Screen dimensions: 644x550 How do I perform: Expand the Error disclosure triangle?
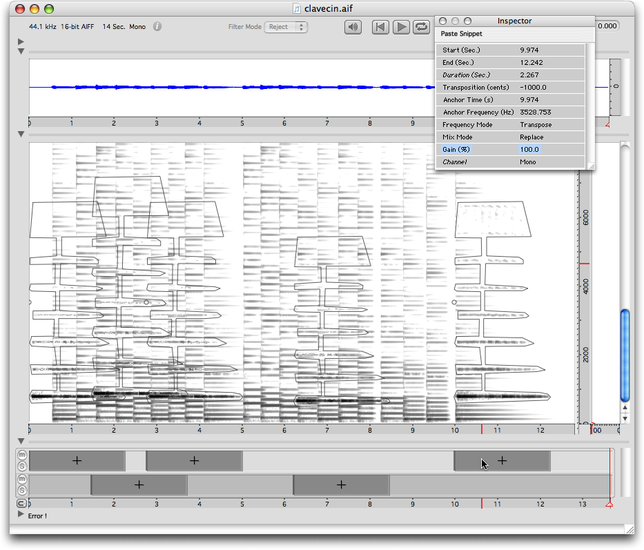[x=22, y=516]
